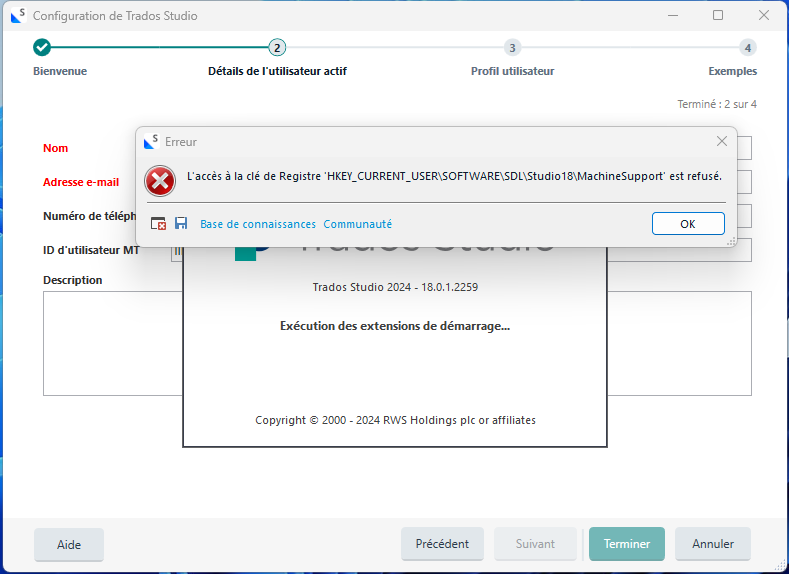789x574 pixels.
Task: Open the Base de connaissances link
Action: pos(258,224)
